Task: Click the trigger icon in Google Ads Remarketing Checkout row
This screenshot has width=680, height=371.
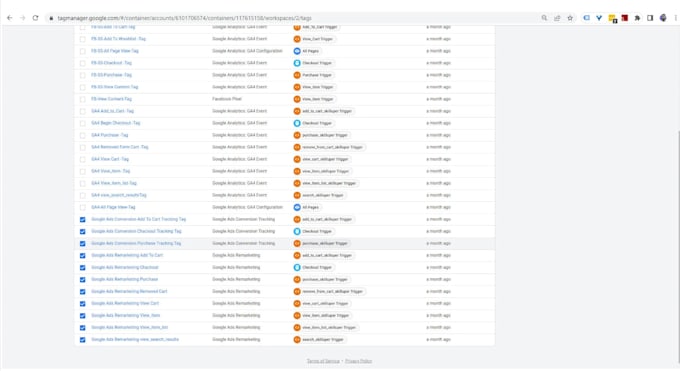Action: coord(297,267)
